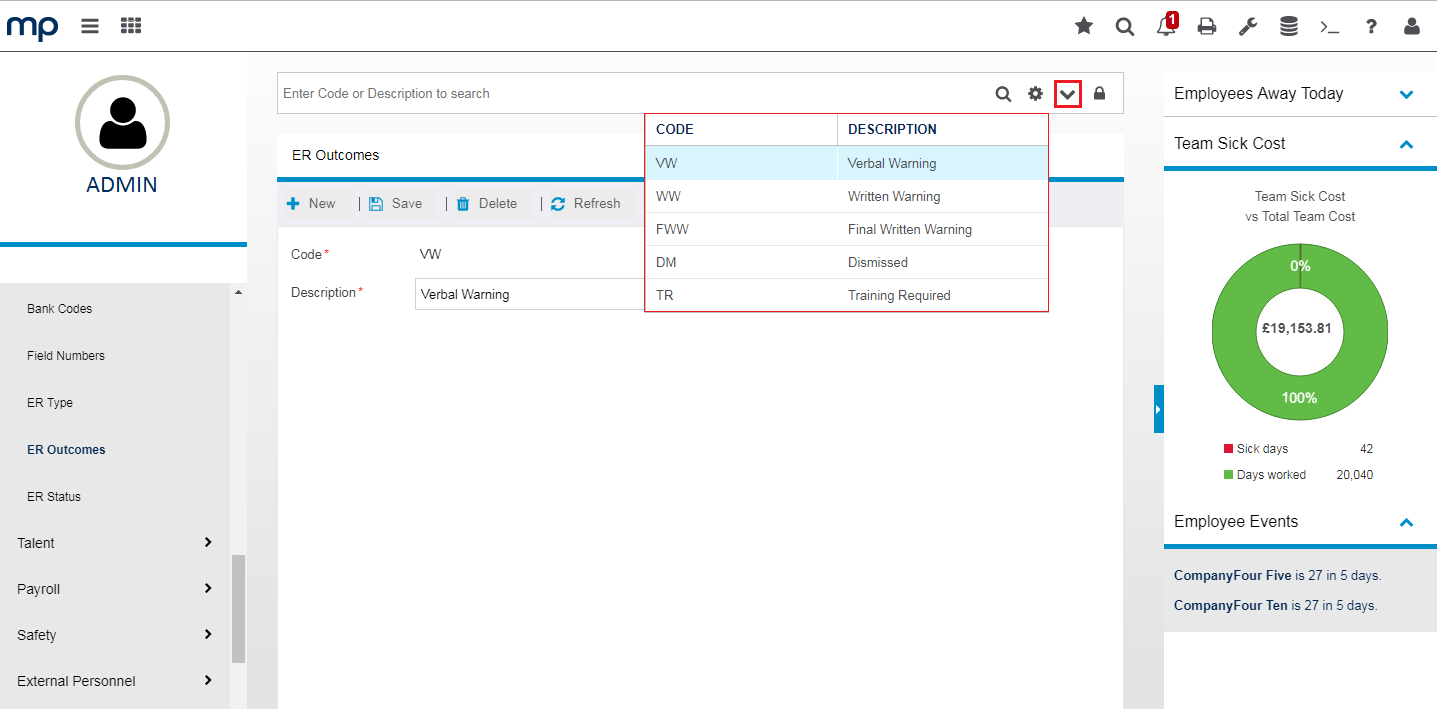Click the green Days worked legend swatch
This screenshot has height=709, width=1437.
coord(1228,475)
